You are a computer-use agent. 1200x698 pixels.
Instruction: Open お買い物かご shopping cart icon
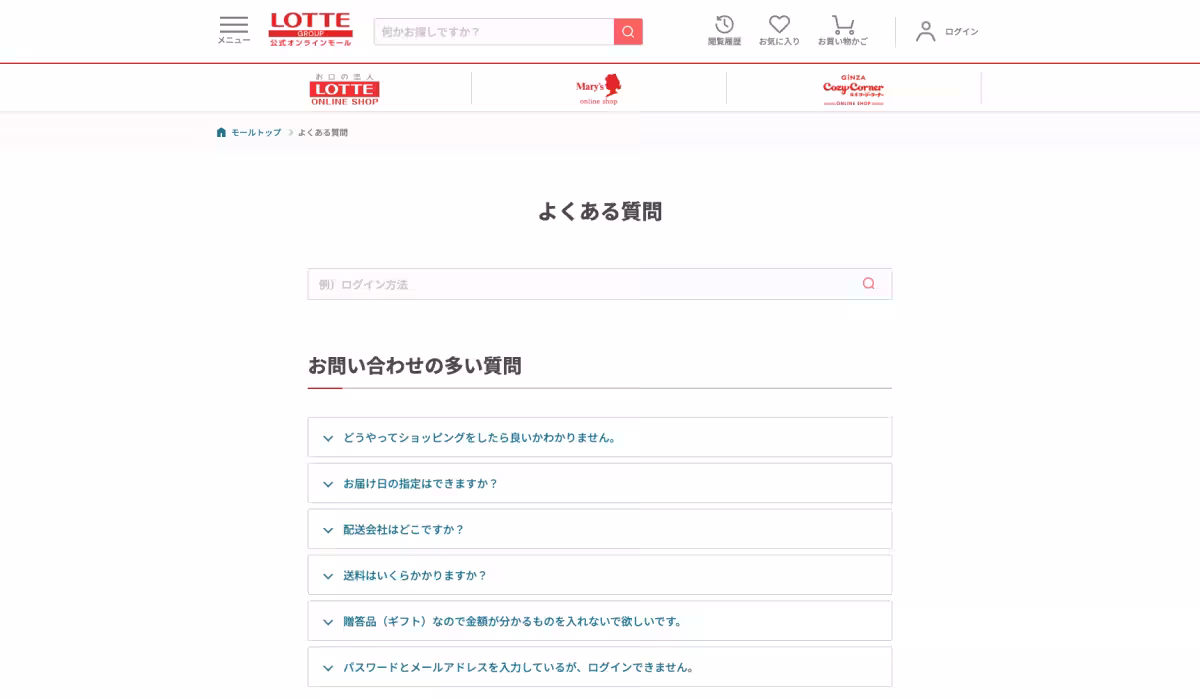point(843,31)
